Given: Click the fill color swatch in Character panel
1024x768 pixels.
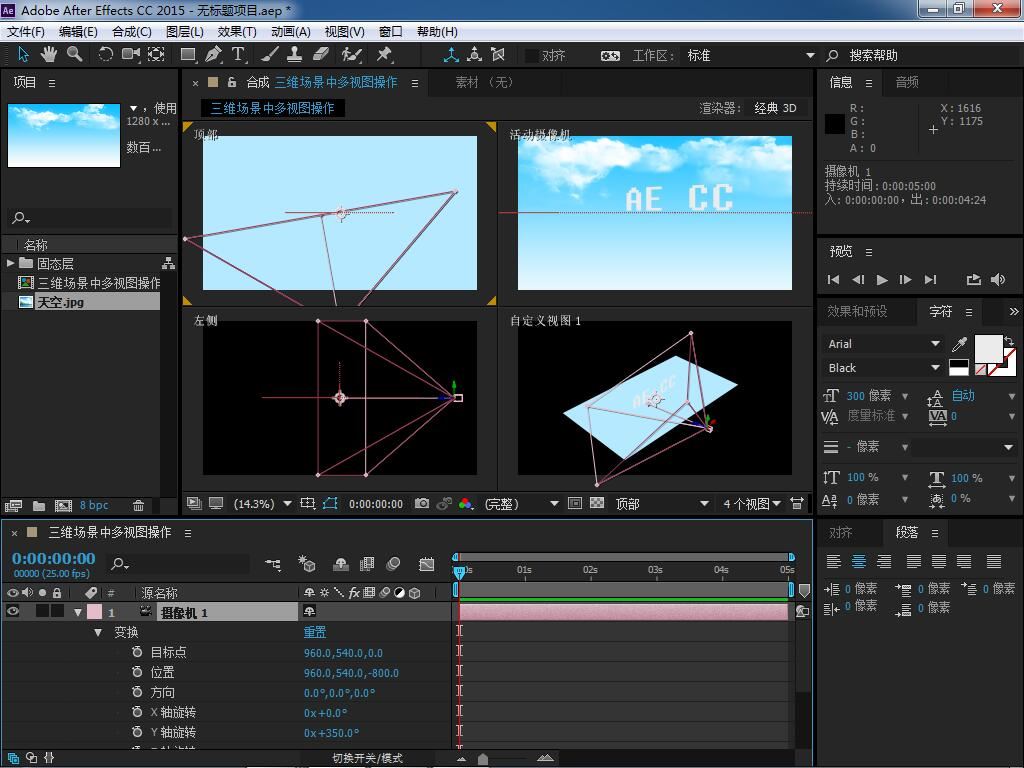Looking at the screenshot, I should [988, 348].
